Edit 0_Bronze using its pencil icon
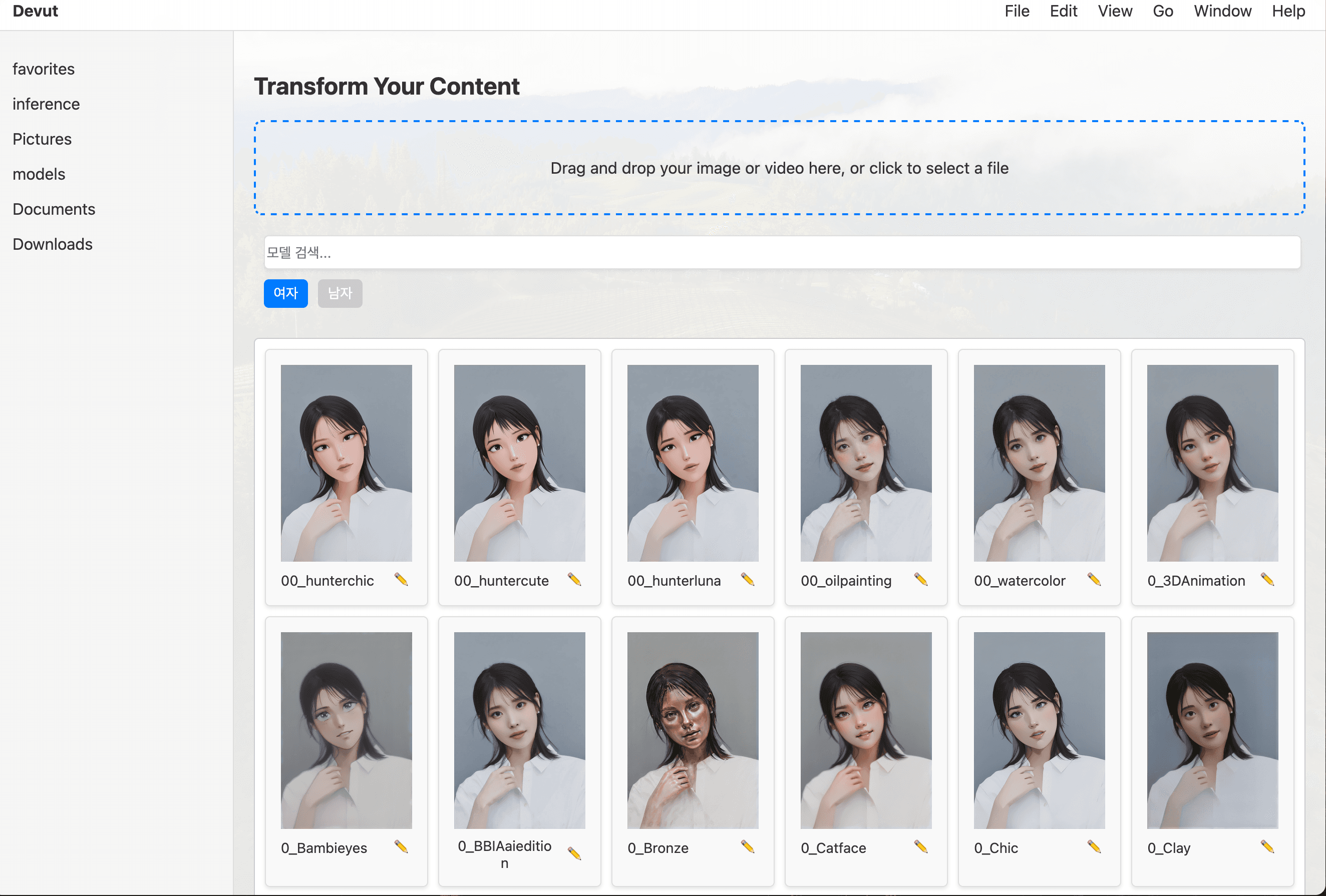 coord(748,847)
